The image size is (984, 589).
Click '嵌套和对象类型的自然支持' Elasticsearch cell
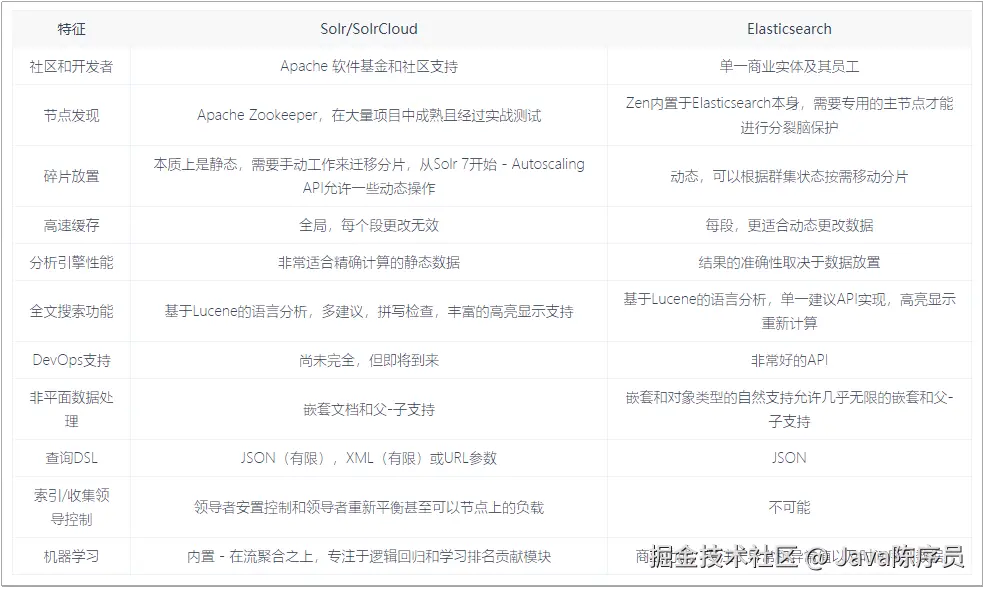click(x=789, y=409)
